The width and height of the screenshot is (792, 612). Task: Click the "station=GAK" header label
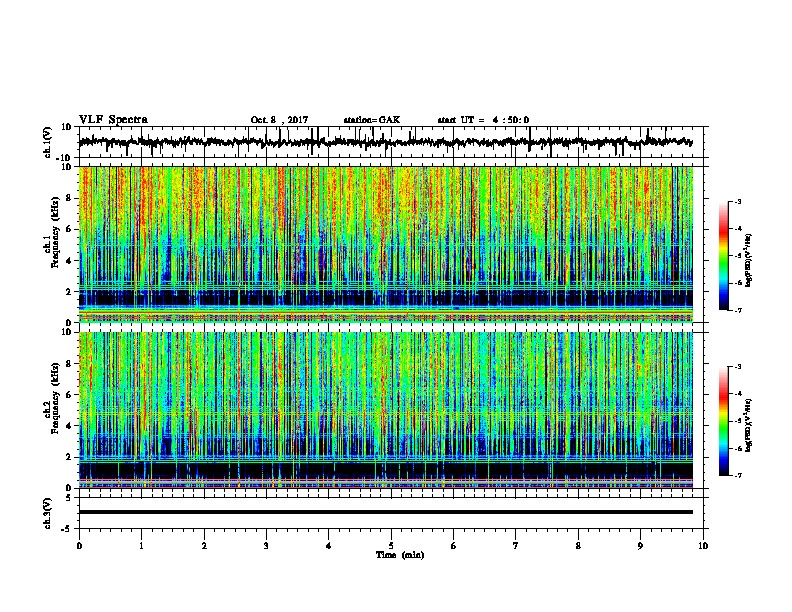pyautogui.click(x=372, y=120)
